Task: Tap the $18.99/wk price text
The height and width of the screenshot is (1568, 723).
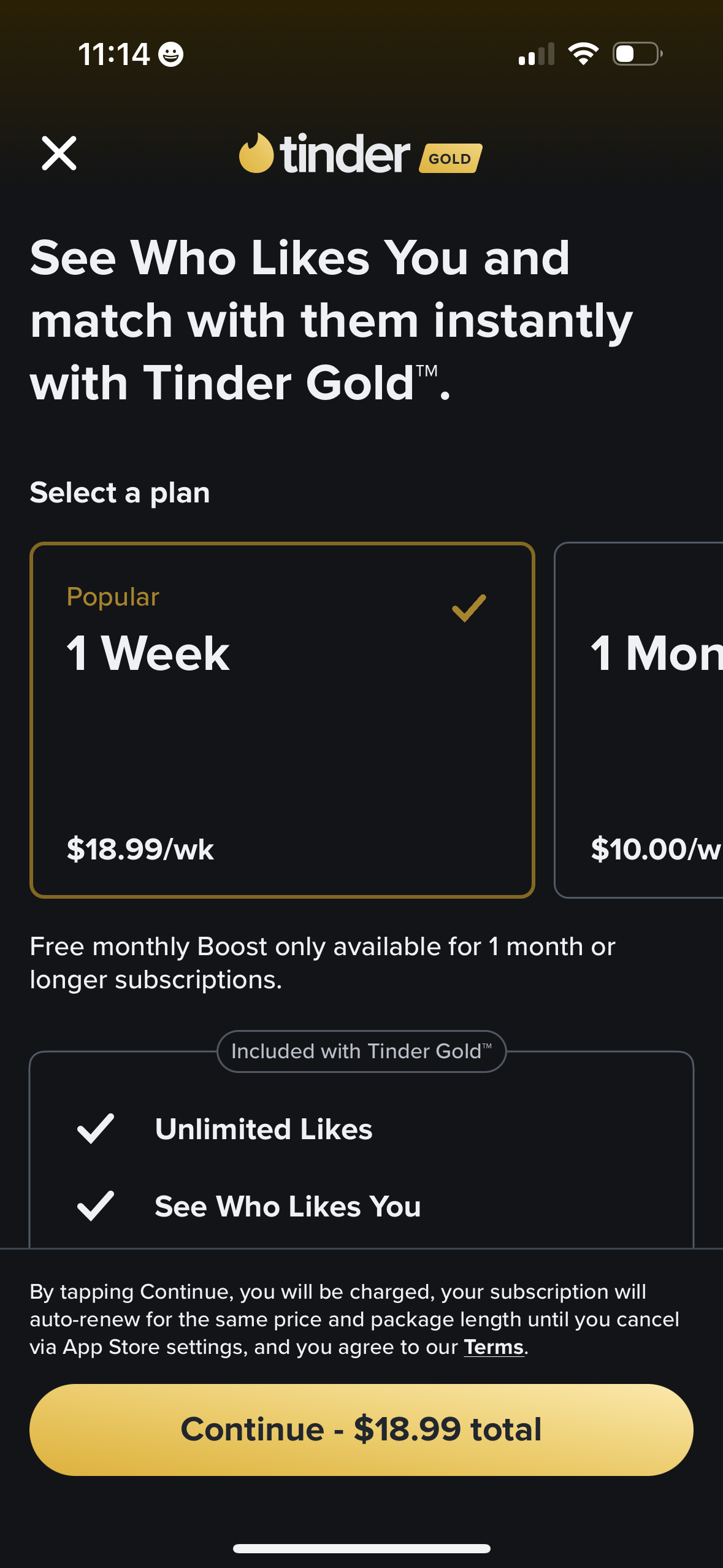Action: pyautogui.click(x=140, y=850)
